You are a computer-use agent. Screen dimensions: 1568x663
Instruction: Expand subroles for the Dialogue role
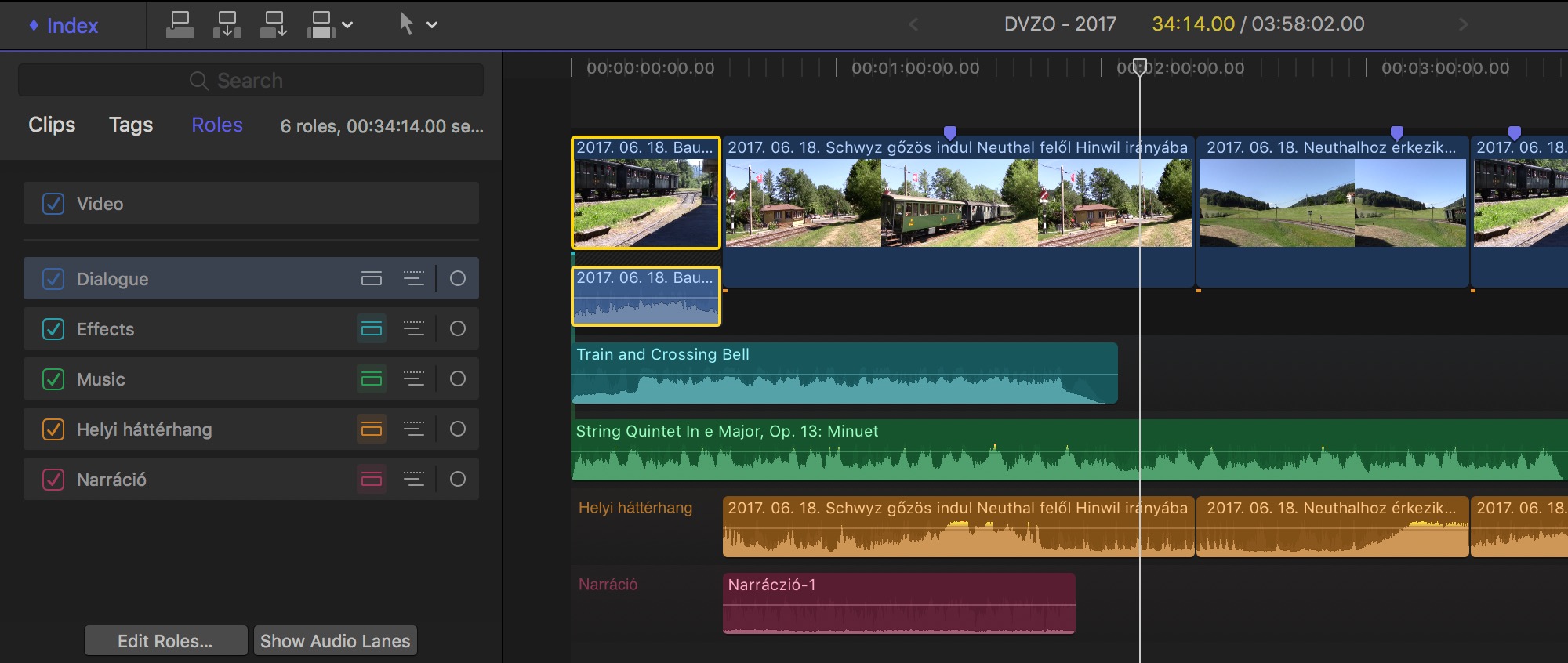tap(414, 279)
